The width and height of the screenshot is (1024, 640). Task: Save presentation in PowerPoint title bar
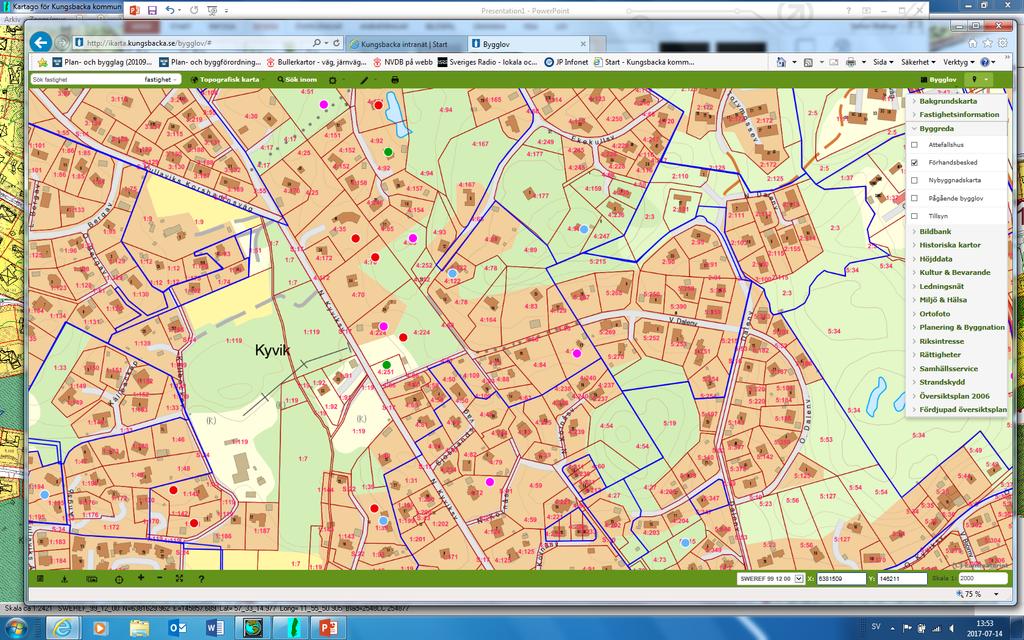pos(152,10)
